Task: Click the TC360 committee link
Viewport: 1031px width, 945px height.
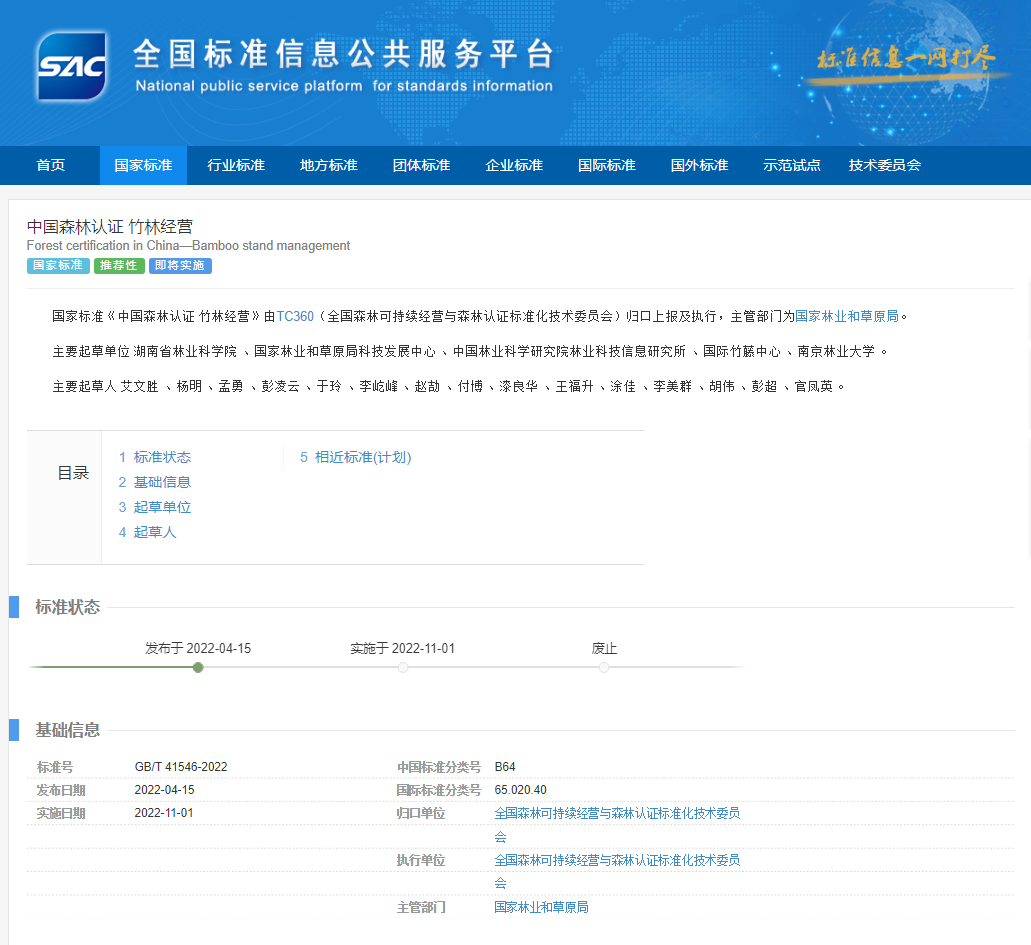Action: click(295, 316)
